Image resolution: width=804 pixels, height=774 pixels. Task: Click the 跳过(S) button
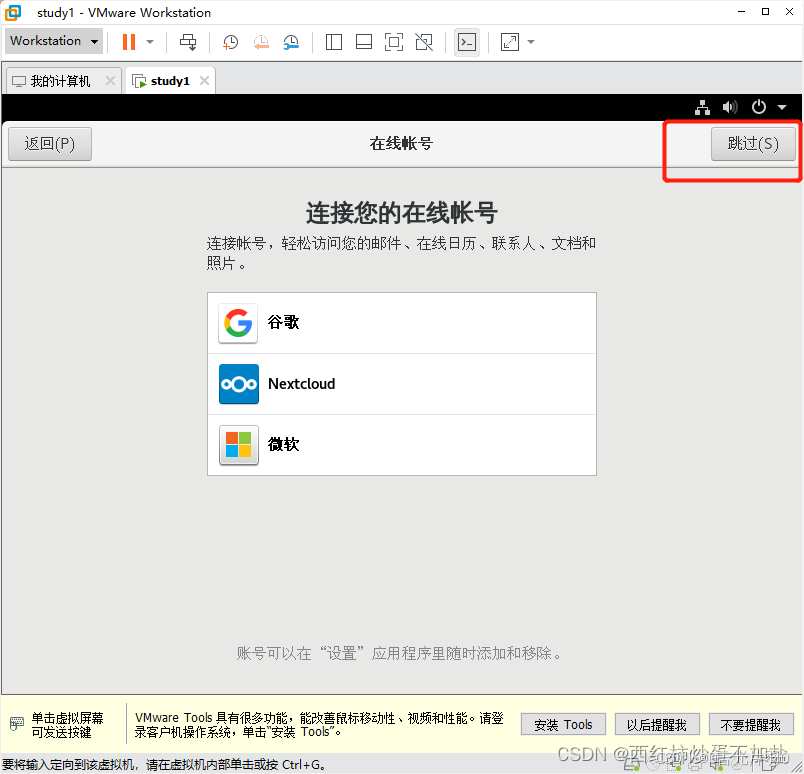coord(753,144)
